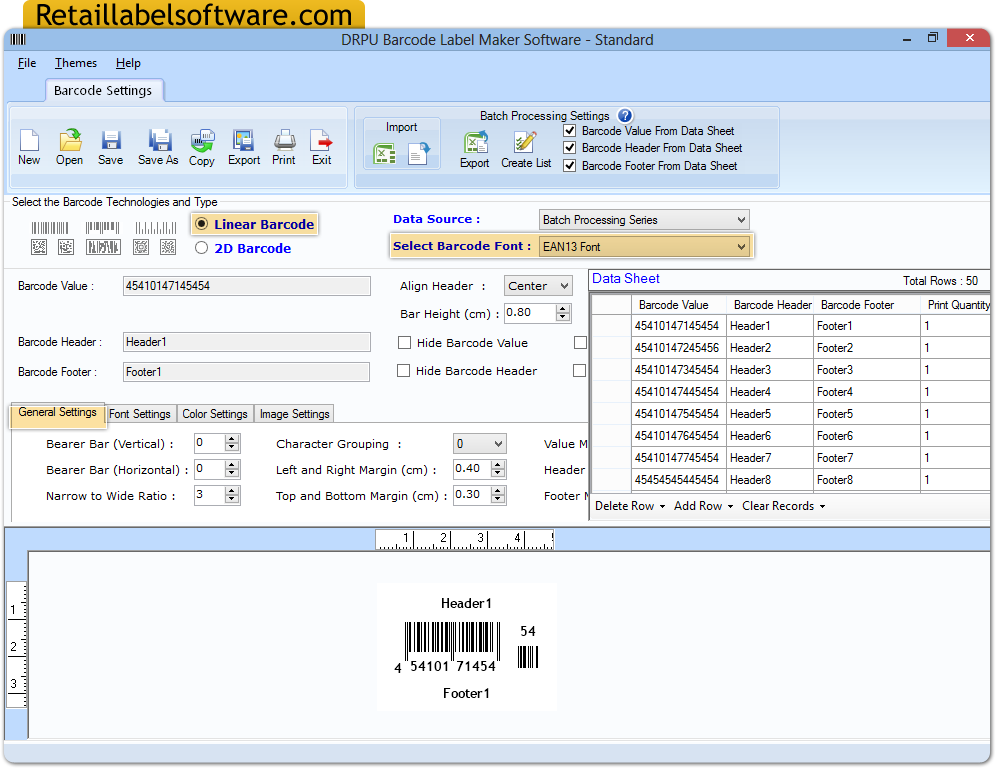Open the File menu
The height and width of the screenshot is (768, 996).
(27, 63)
